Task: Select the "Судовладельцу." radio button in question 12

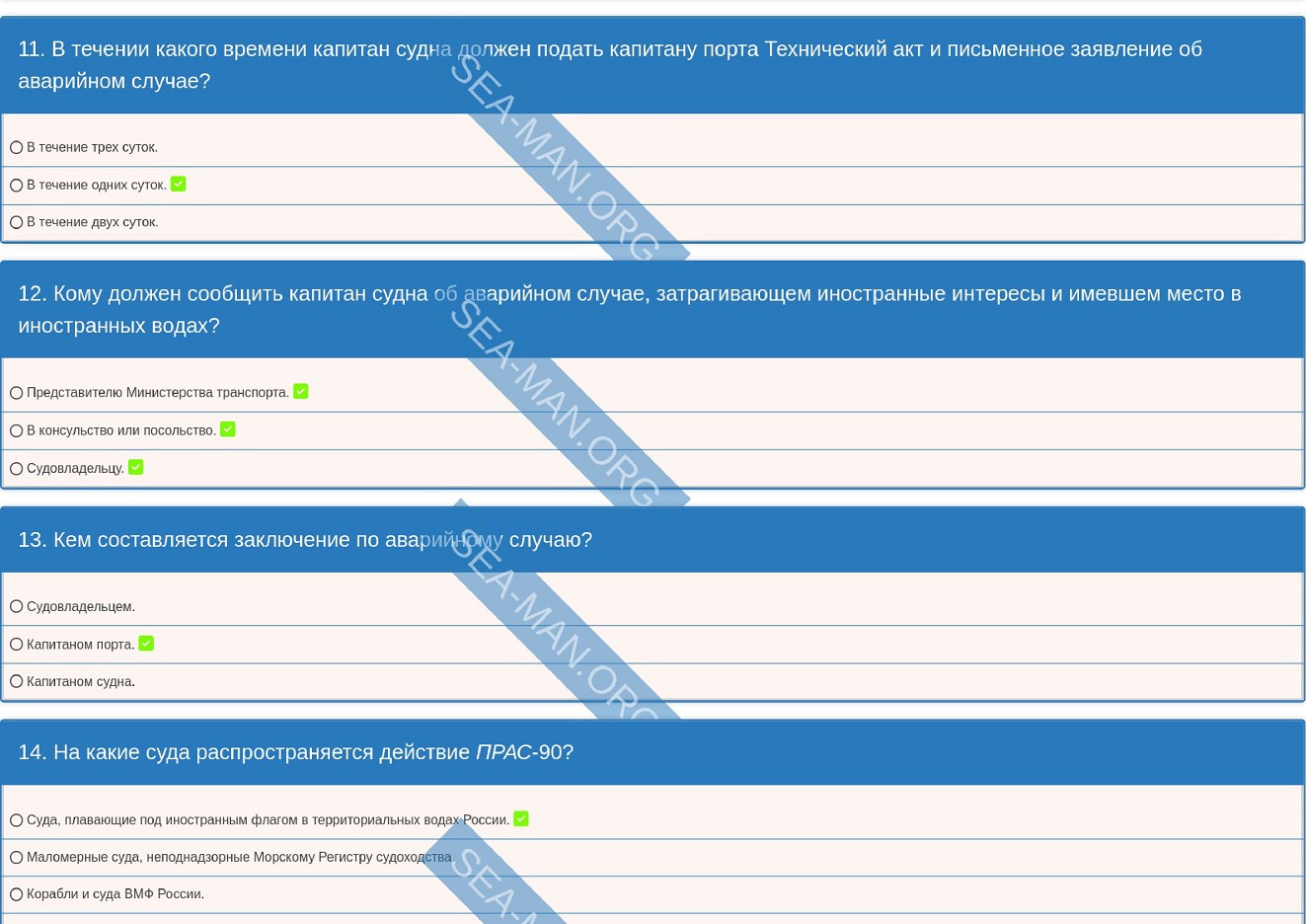Action: (16, 468)
